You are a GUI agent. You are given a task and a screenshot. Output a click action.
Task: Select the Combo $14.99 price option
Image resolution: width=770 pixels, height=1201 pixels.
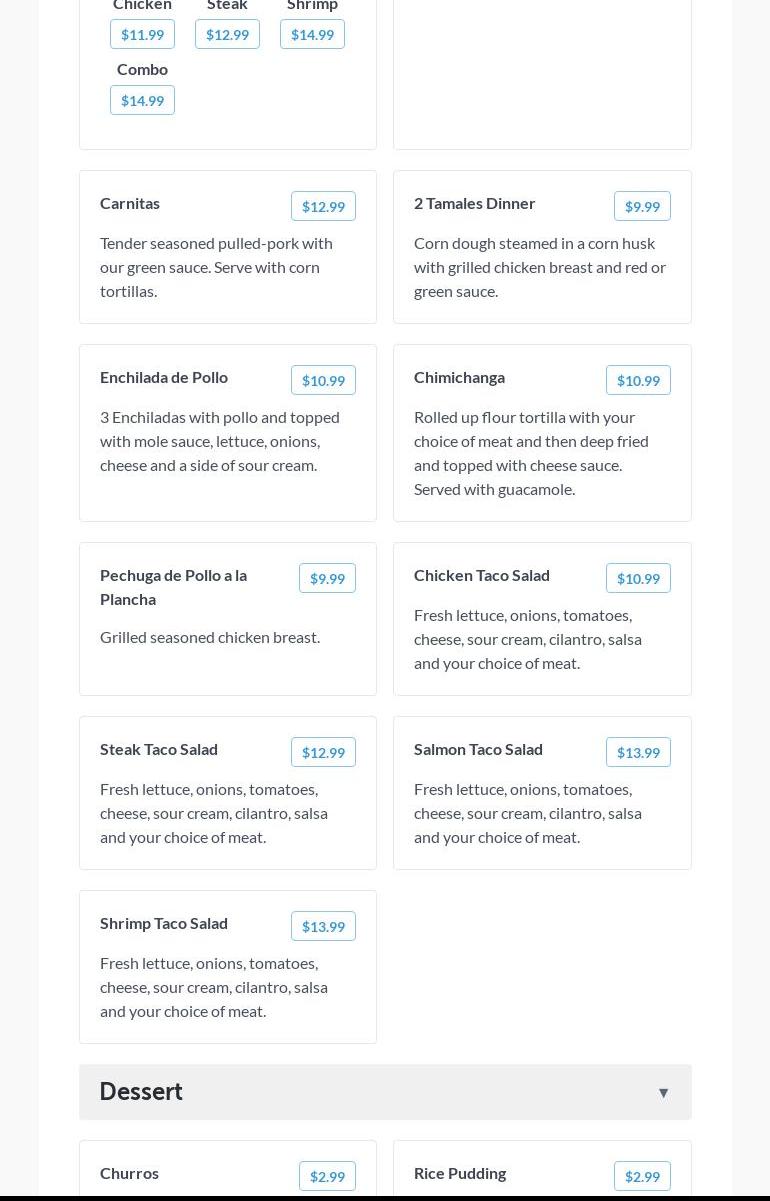(142, 100)
